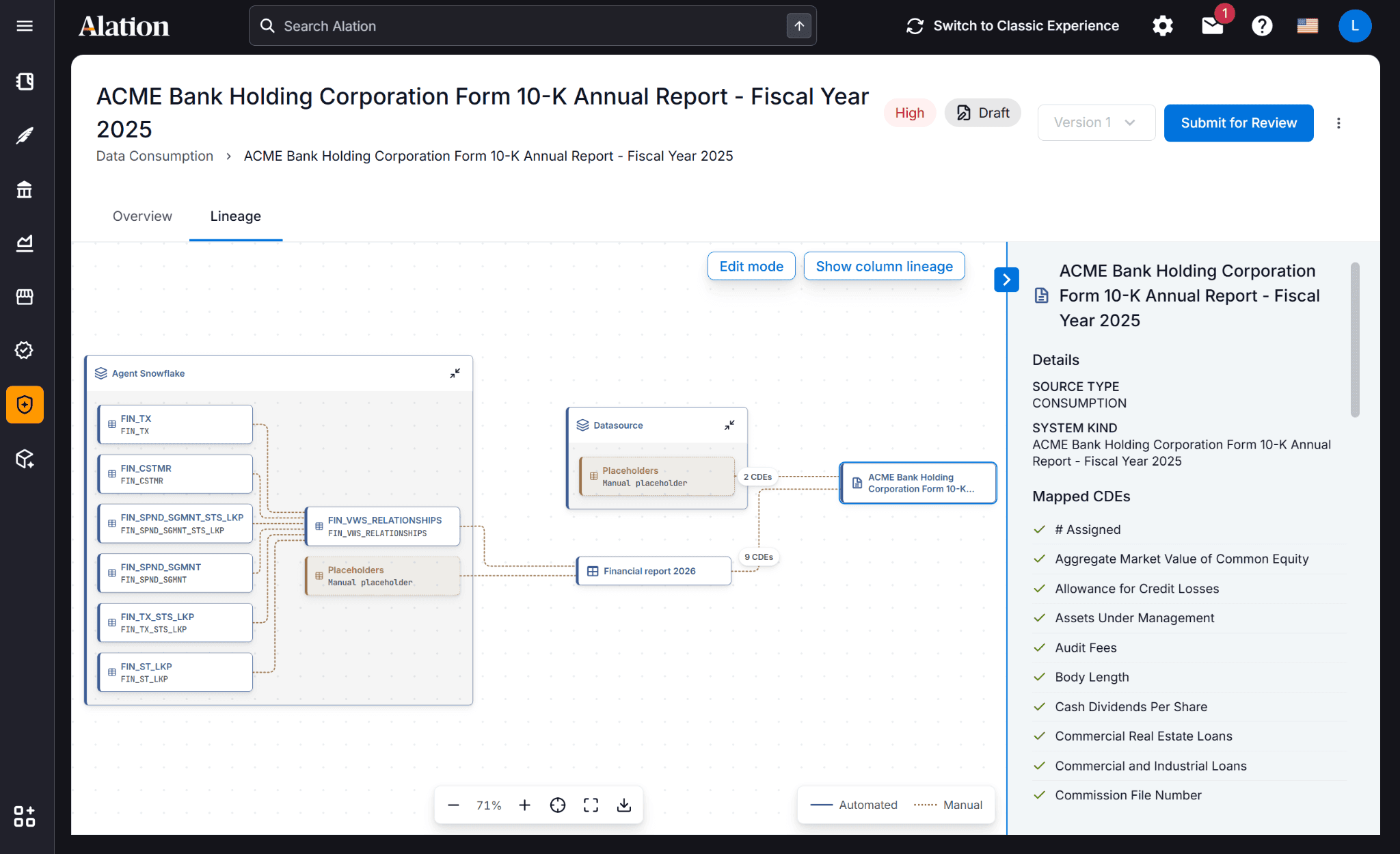Viewport: 1400px width, 854px height.
Task: Open the hamburger navigation menu
Action: (x=25, y=26)
